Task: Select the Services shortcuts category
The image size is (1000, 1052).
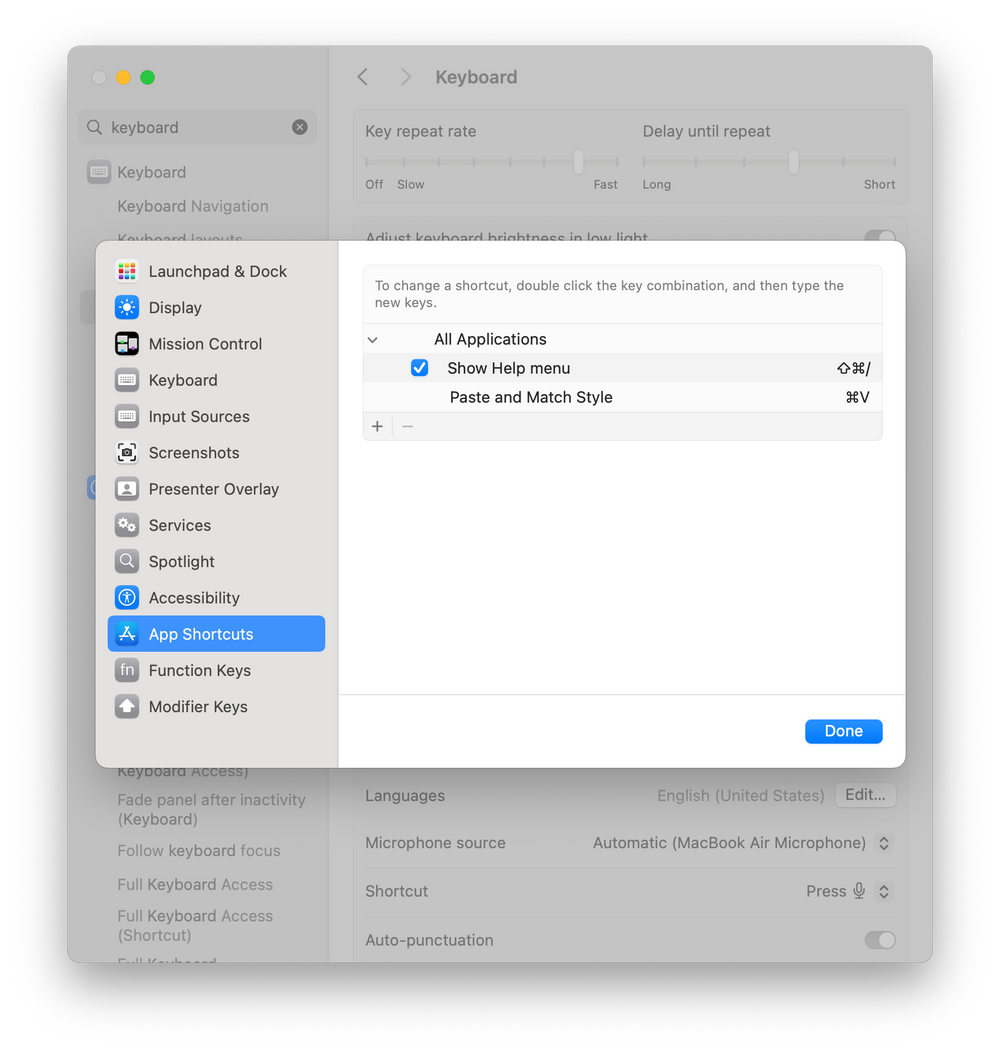Action: coord(216,525)
